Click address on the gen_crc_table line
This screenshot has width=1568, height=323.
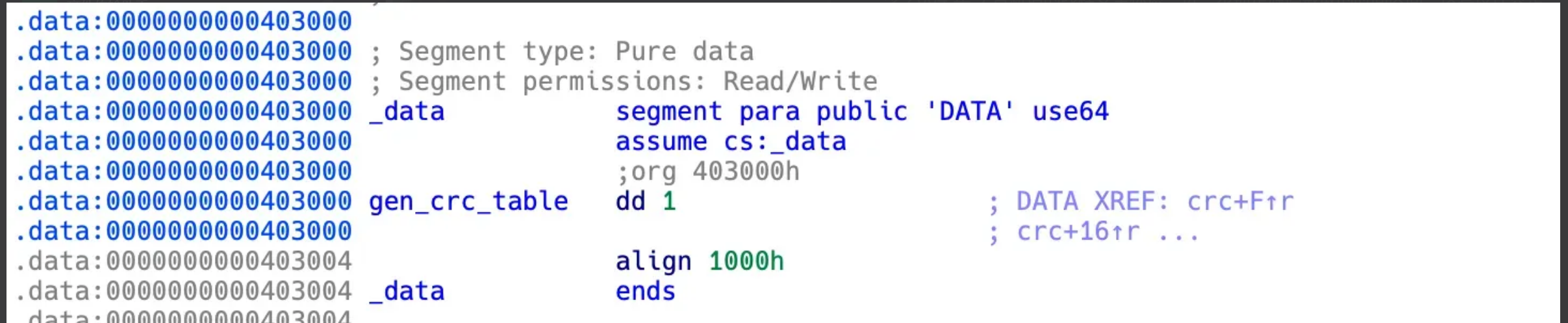(x=183, y=201)
